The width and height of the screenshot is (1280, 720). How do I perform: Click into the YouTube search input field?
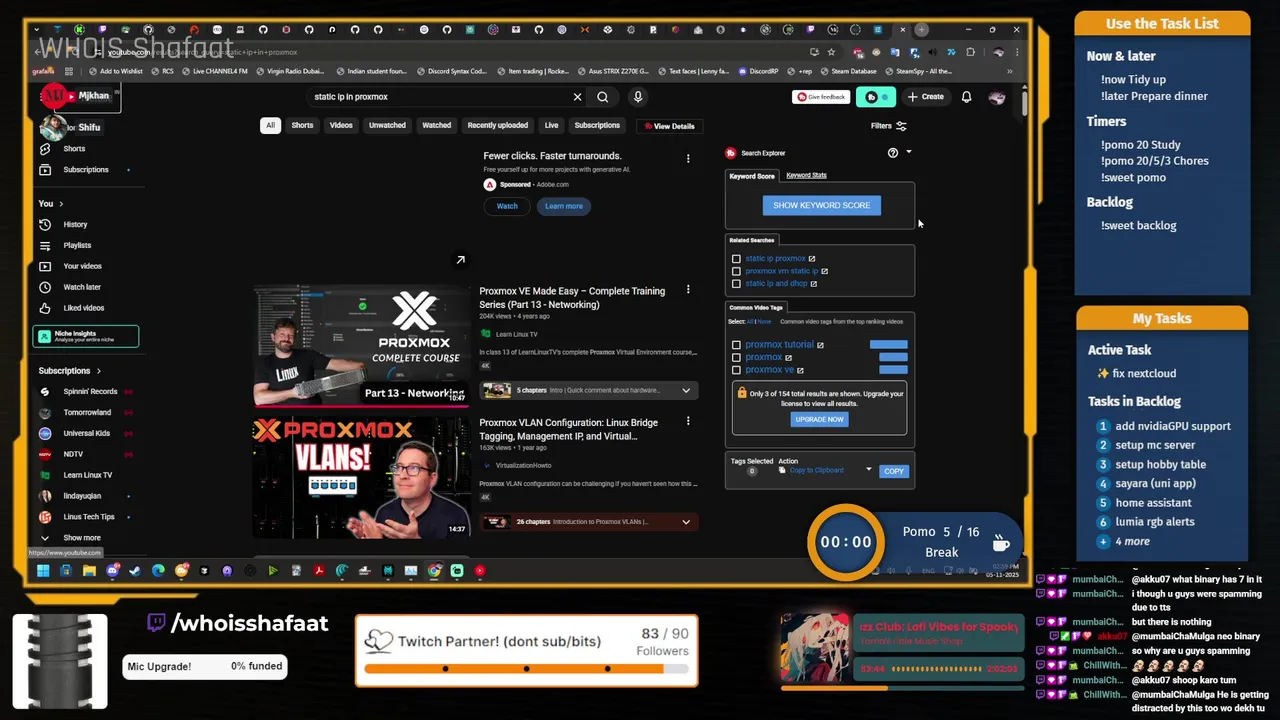pyautogui.click(x=438, y=97)
